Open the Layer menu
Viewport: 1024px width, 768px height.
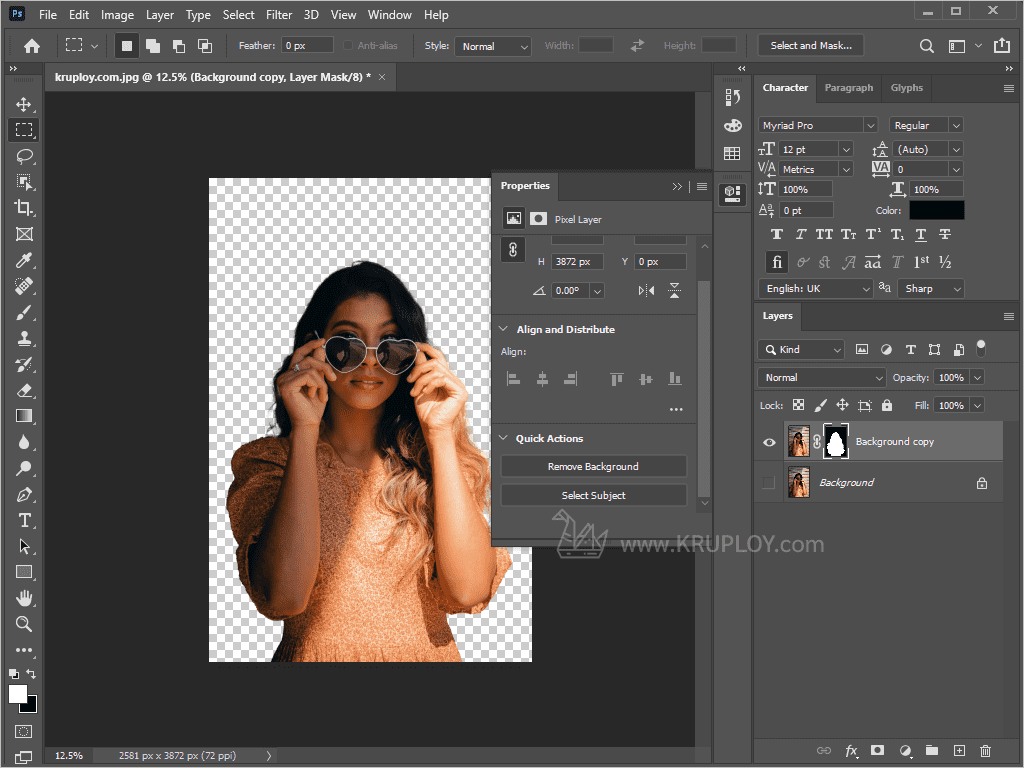160,14
